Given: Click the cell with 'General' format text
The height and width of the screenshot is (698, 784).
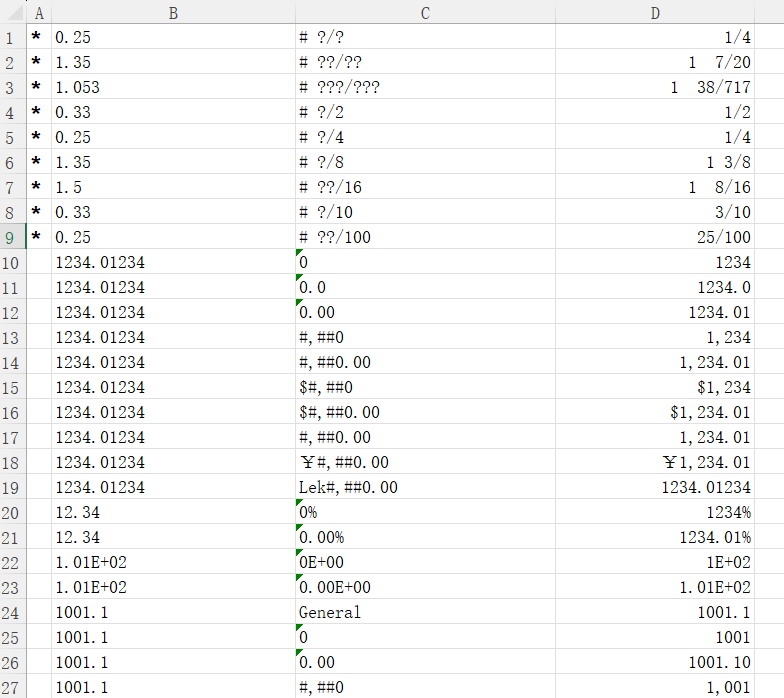Looking at the screenshot, I should (425, 612).
